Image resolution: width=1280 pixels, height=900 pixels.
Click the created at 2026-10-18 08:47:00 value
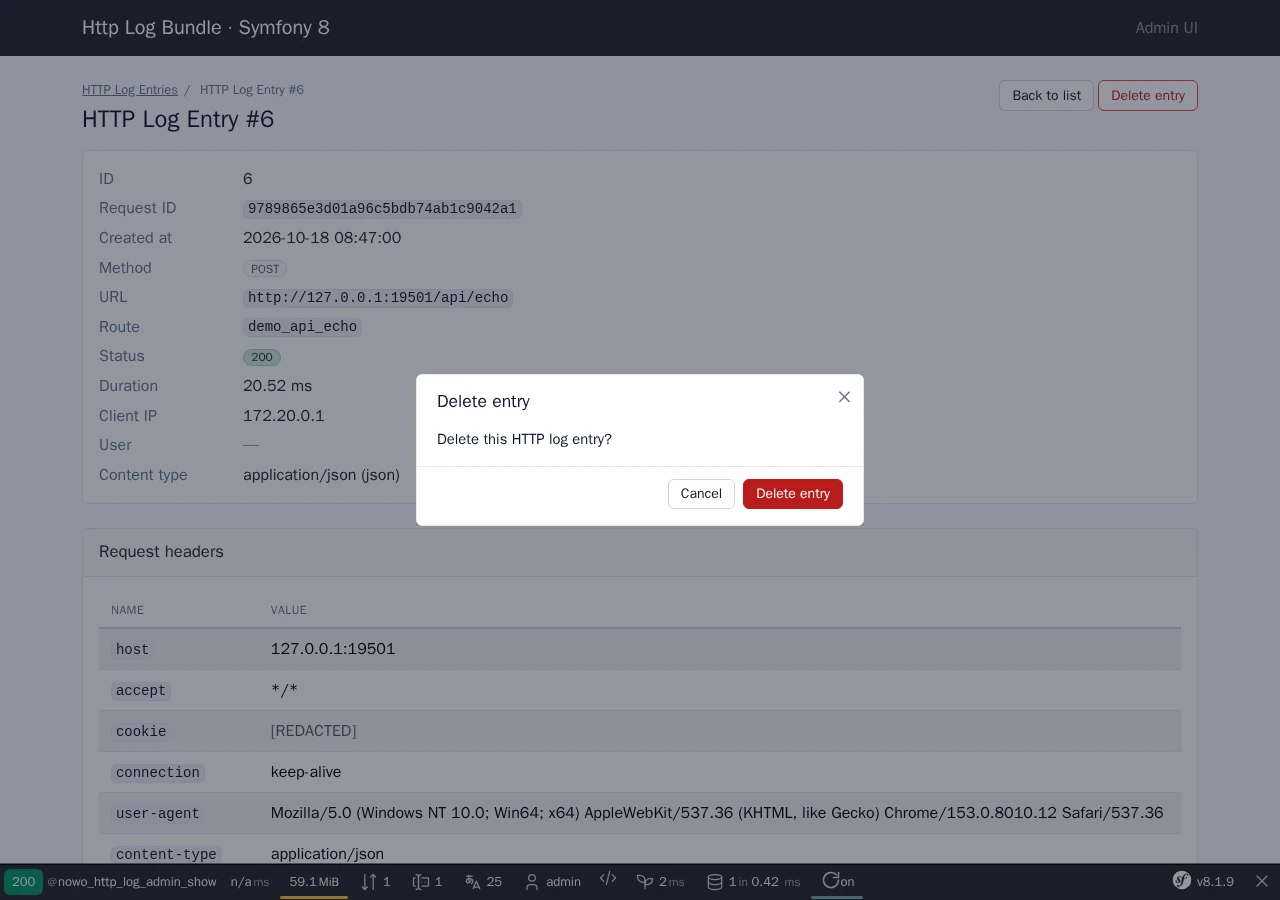tap(322, 238)
